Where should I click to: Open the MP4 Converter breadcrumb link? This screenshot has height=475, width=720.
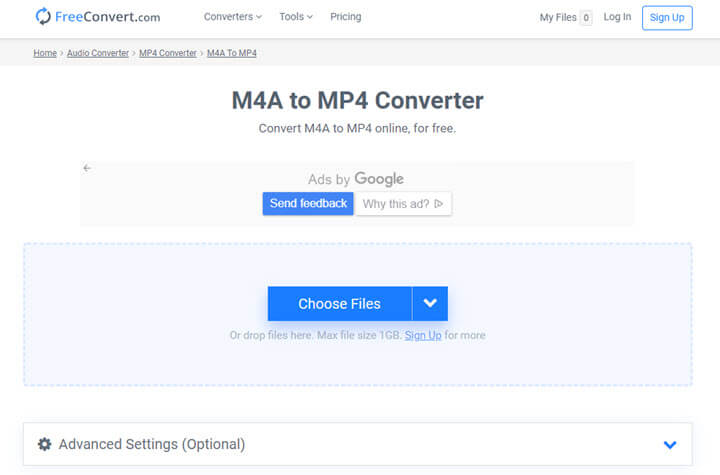tap(168, 53)
